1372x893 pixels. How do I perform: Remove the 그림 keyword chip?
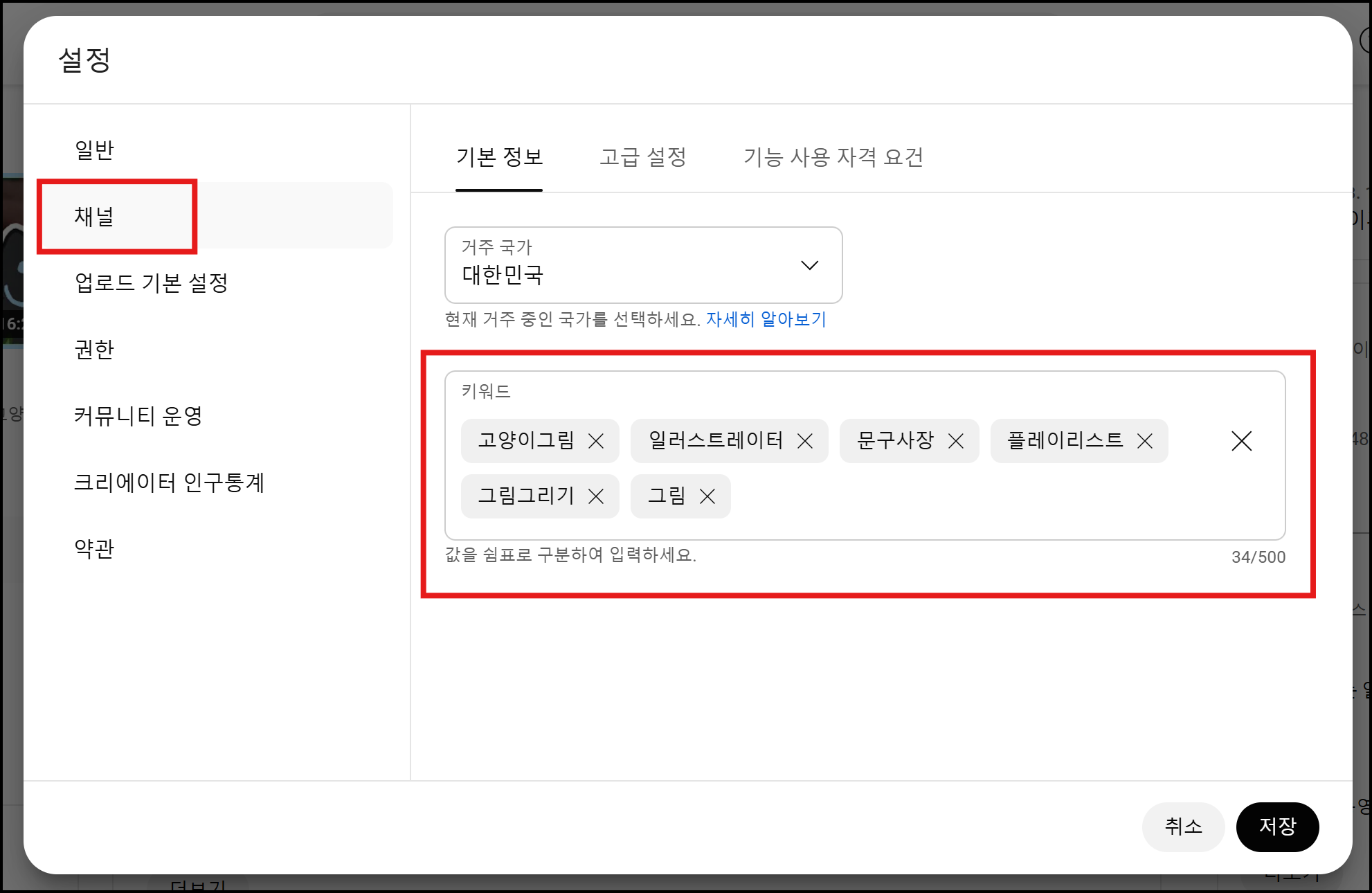707,496
